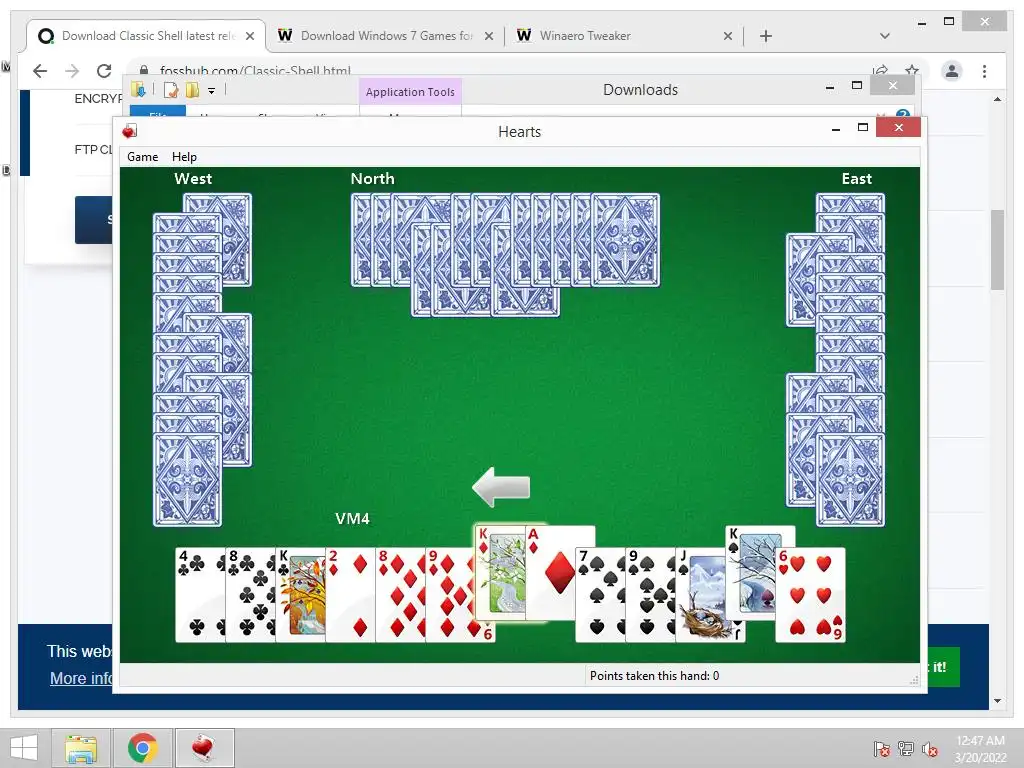
Task: Click the taskbar clock showing 12:47 AM
Action: pos(980,749)
